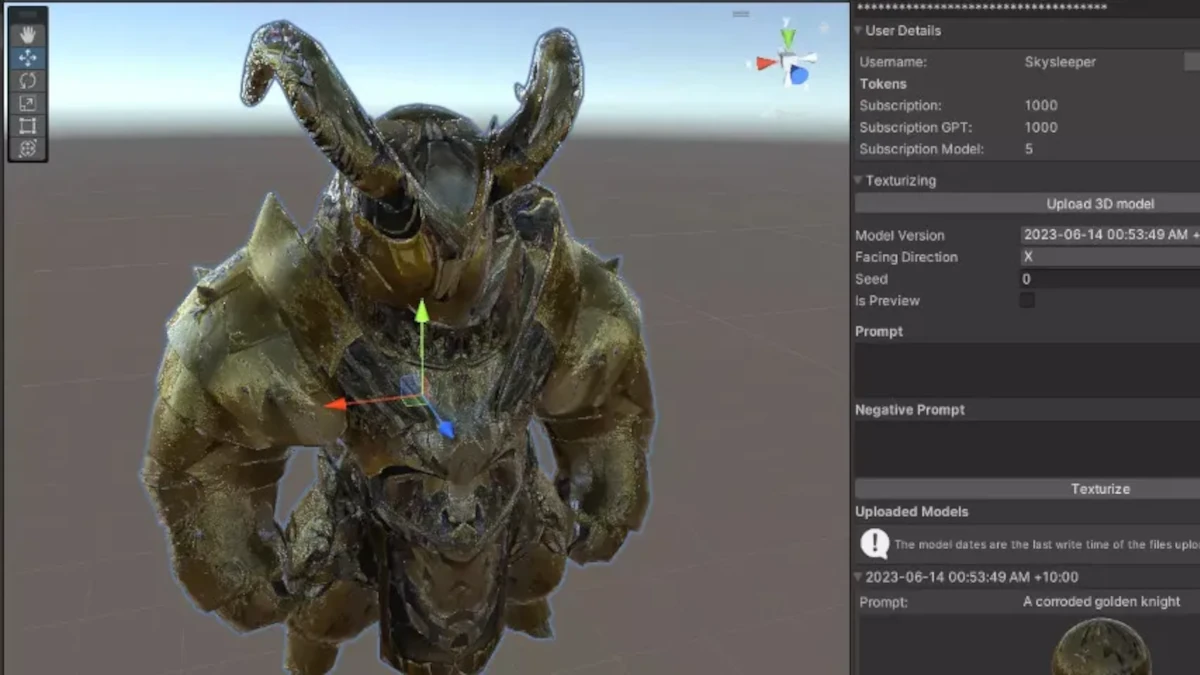The height and width of the screenshot is (675, 1200).
Task: Toggle the Is Preview checkbox
Action: tap(1027, 300)
